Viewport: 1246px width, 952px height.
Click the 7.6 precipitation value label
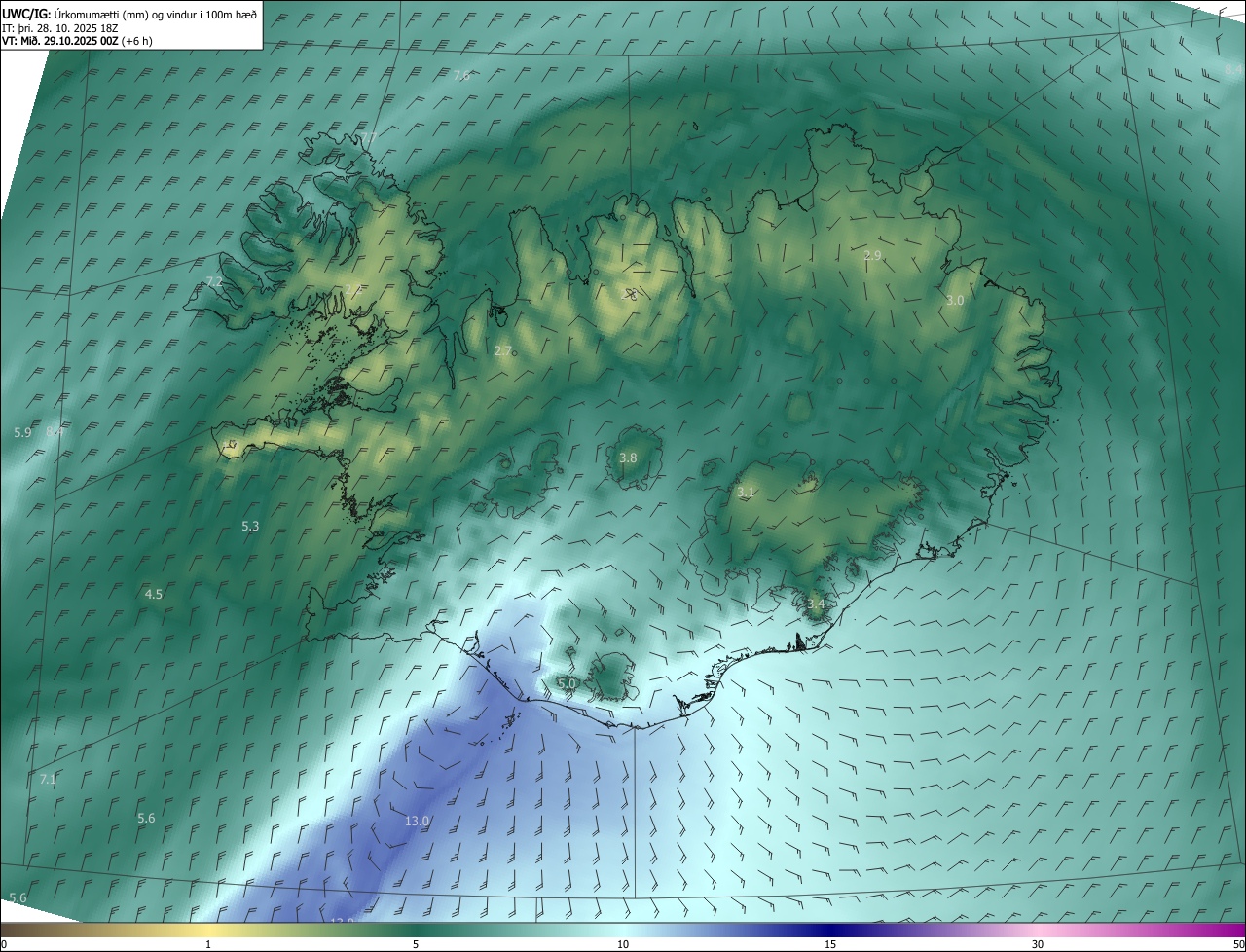461,75
